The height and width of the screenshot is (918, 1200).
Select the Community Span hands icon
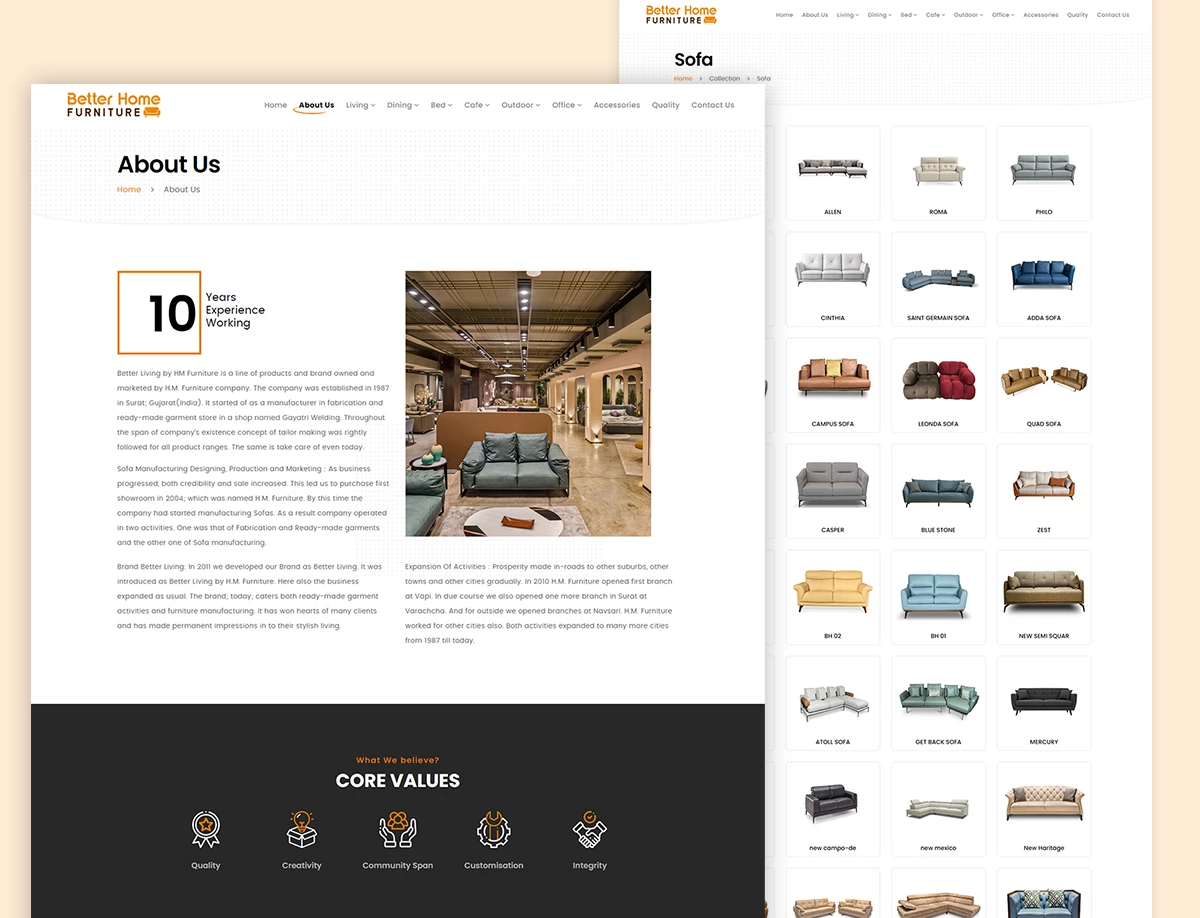tap(397, 830)
